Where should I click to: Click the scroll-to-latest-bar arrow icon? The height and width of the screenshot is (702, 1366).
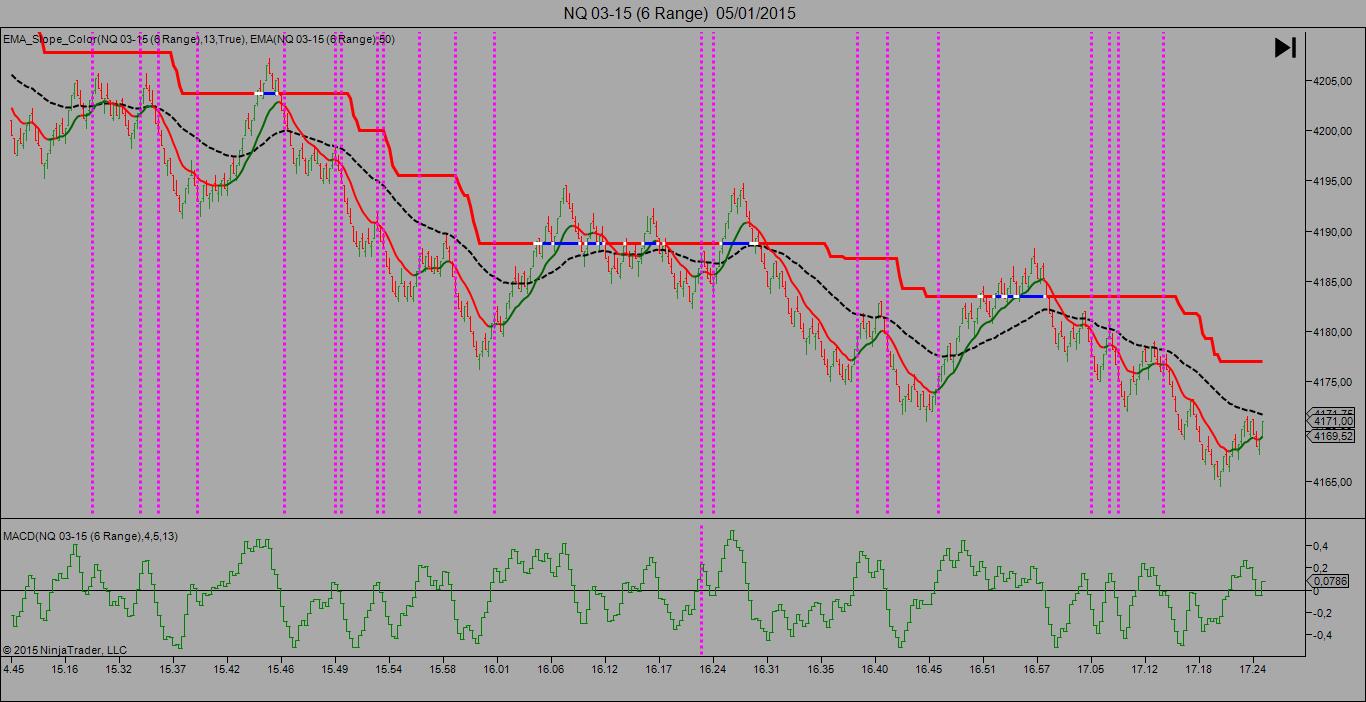click(x=1285, y=47)
